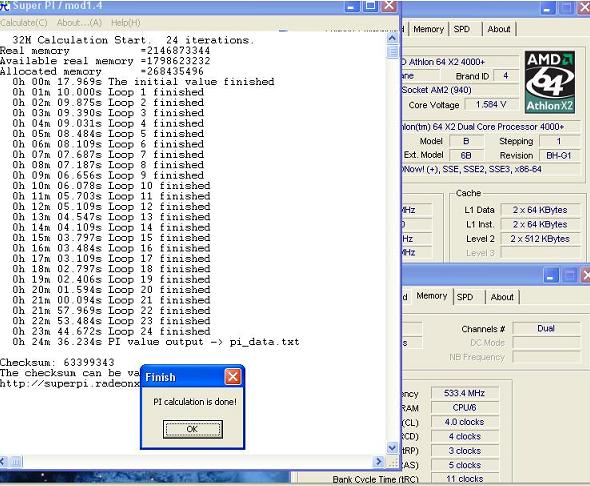590x486 pixels.
Task: Open the Calculate(C) menu
Action: pyautogui.click(x=24, y=23)
